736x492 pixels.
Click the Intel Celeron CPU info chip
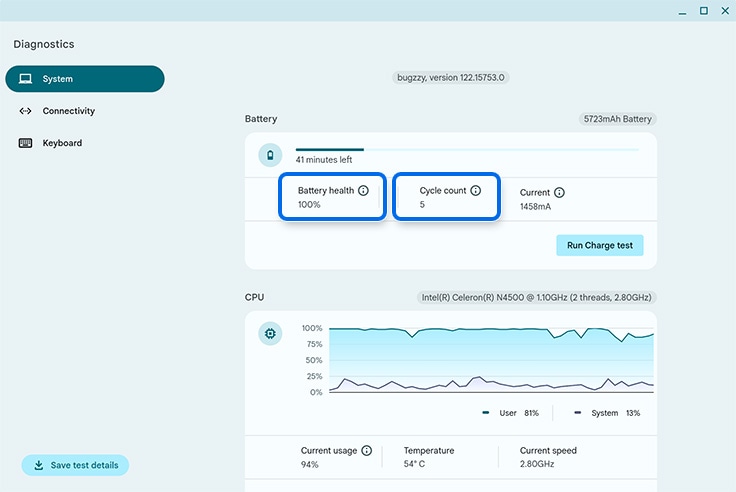coord(536,297)
